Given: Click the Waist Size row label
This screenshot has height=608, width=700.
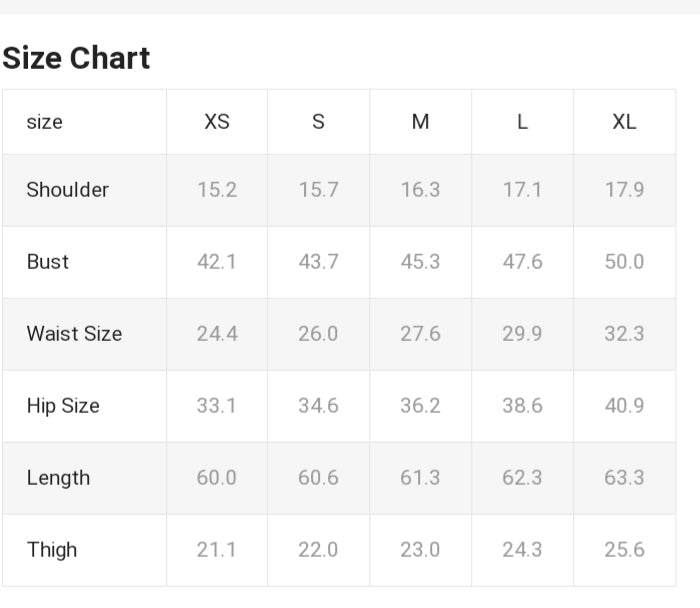Looking at the screenshot, I should coord(74,334).
